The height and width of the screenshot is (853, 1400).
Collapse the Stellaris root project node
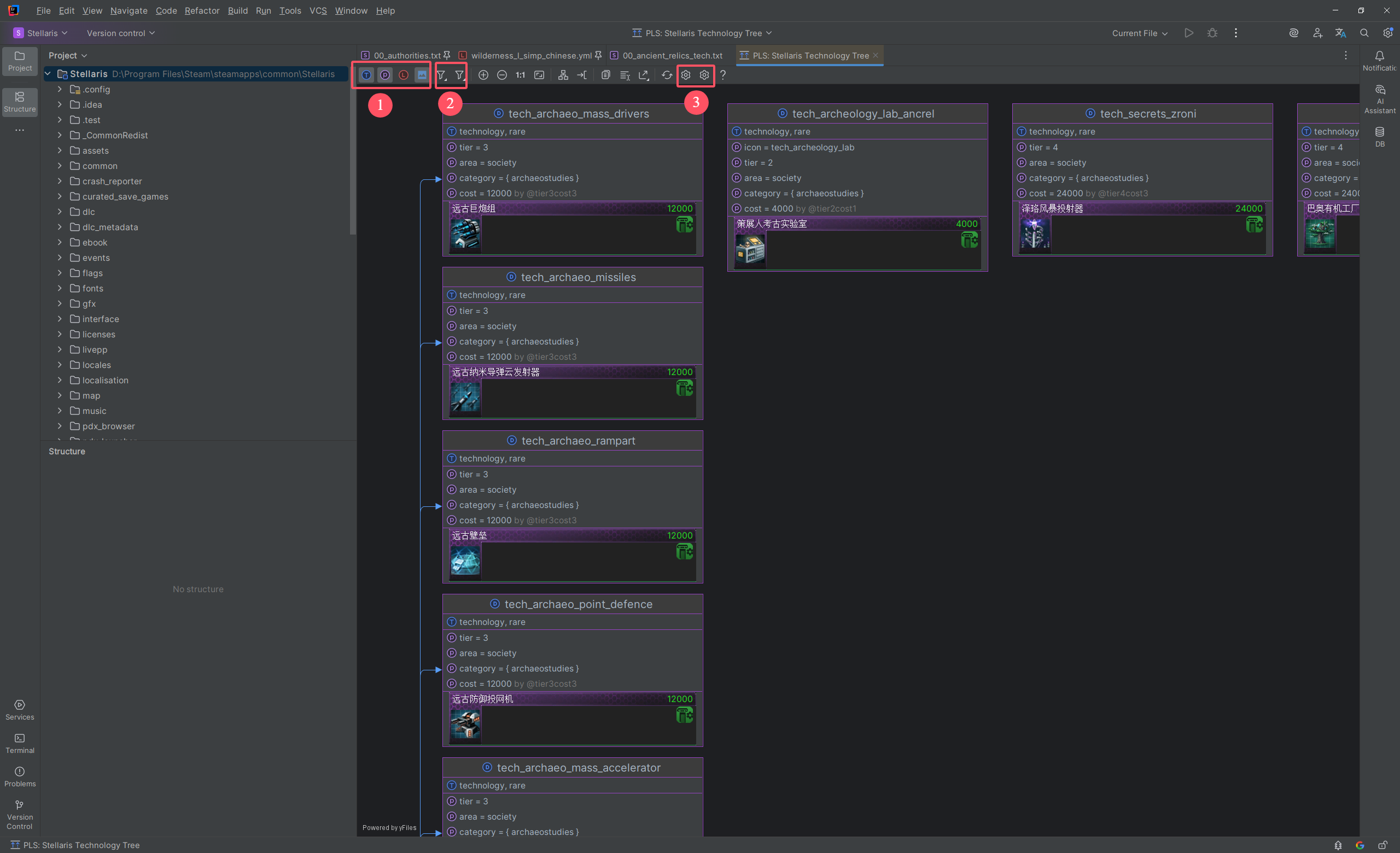[48, 74]
